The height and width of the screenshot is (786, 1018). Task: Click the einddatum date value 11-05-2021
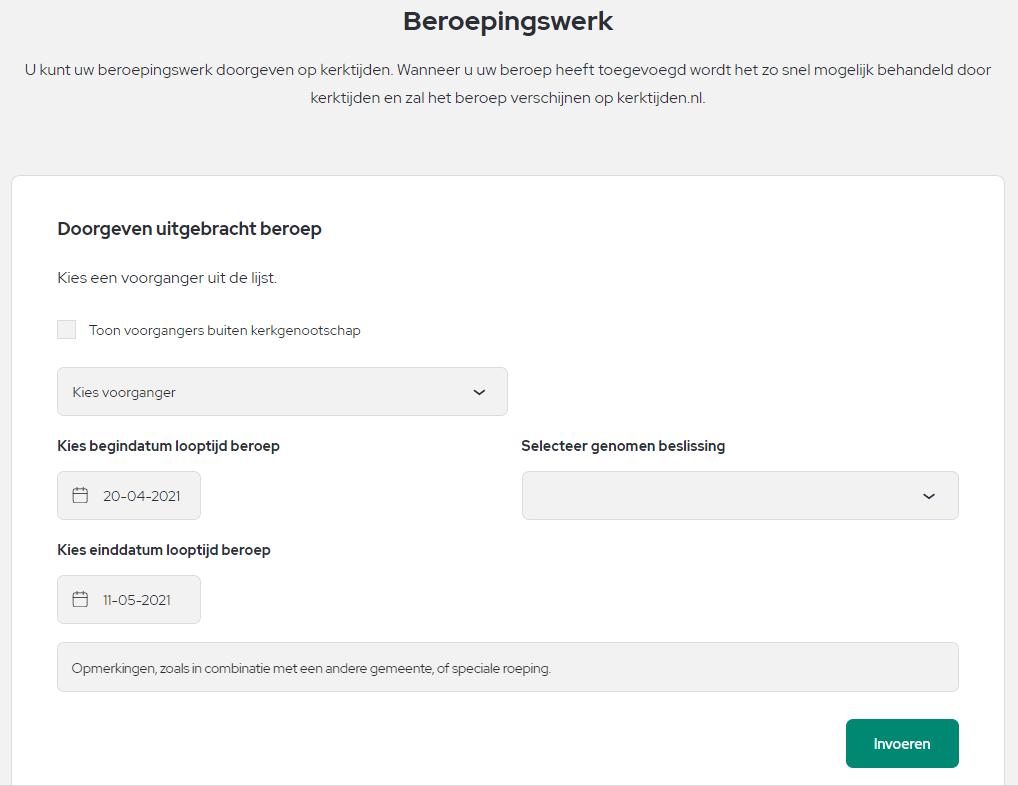pyautogui.click(x=137, y=600)
